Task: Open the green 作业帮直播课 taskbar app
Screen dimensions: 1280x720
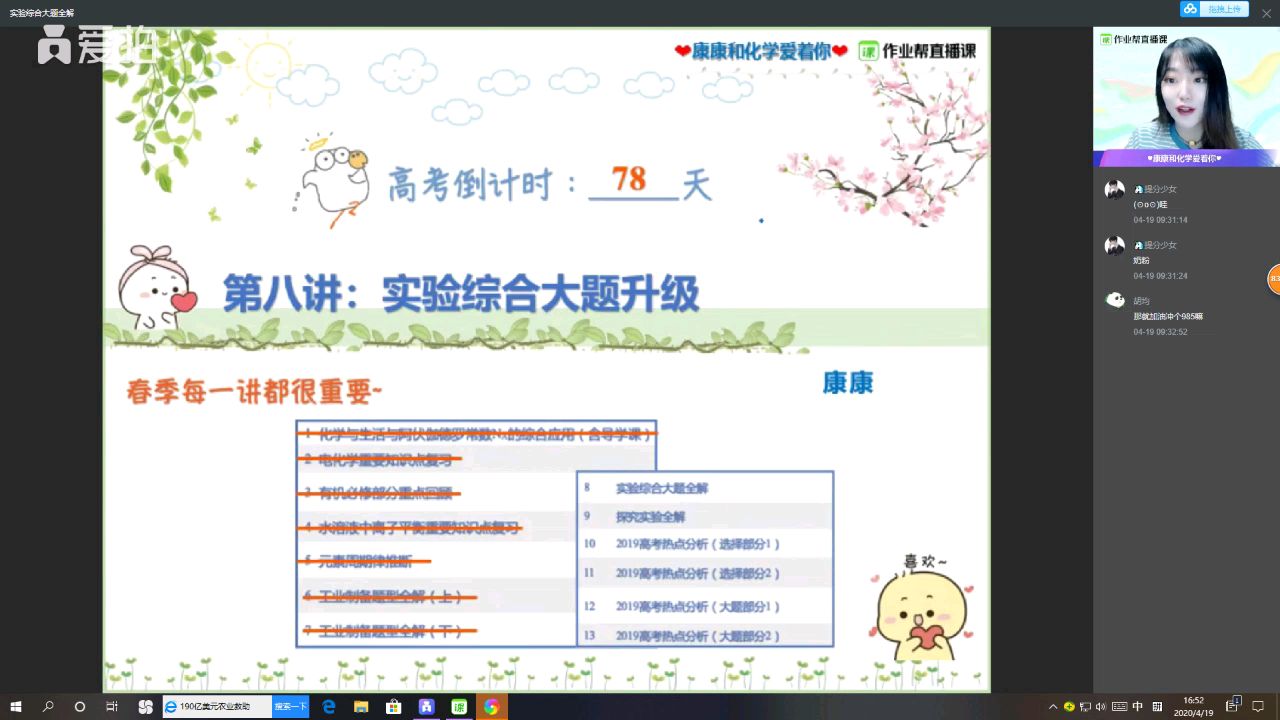Action: tap(459, 707)
